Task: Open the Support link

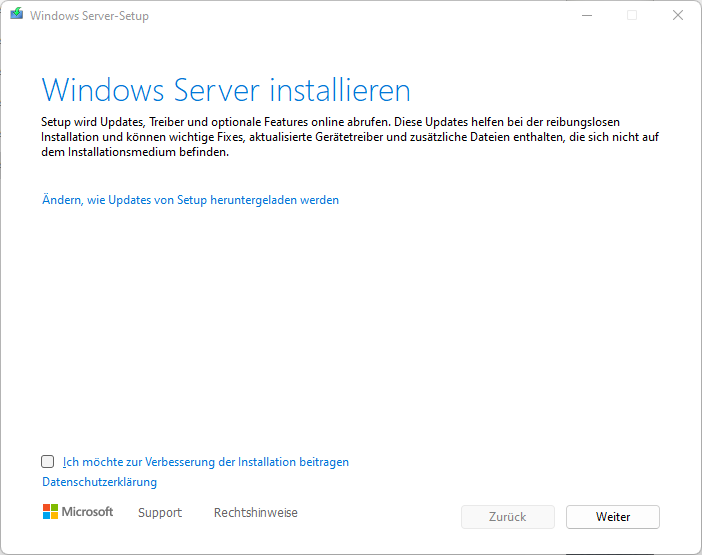Action: (x=160, y=513)
